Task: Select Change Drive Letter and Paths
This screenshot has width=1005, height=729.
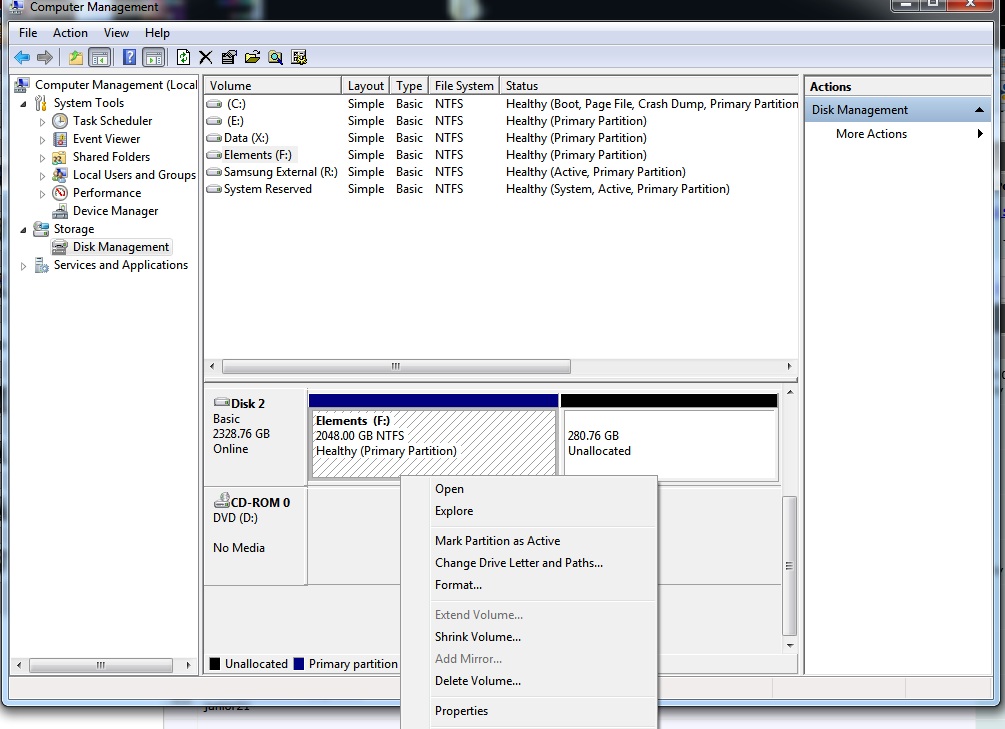Action: point(529,563)
